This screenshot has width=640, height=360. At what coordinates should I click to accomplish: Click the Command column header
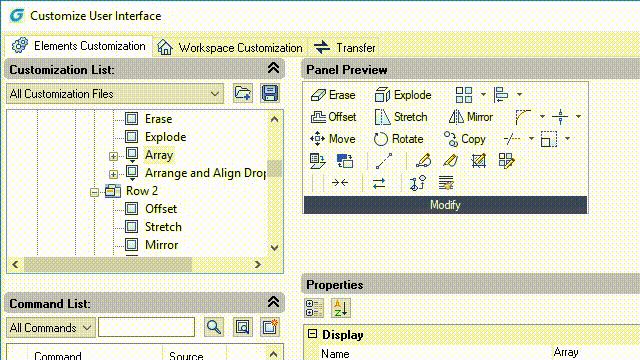pyautogui.click(x=95, y=354)
